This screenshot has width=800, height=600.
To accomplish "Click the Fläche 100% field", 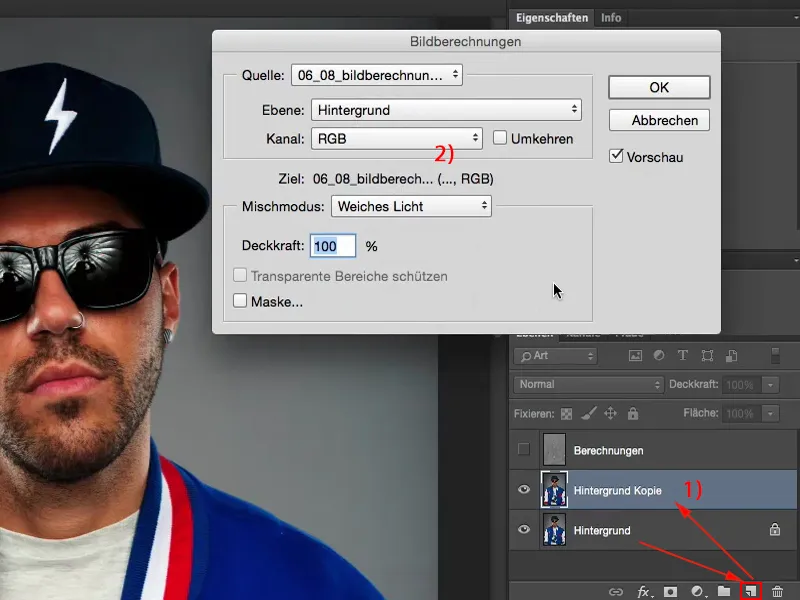I will [740, 413].
